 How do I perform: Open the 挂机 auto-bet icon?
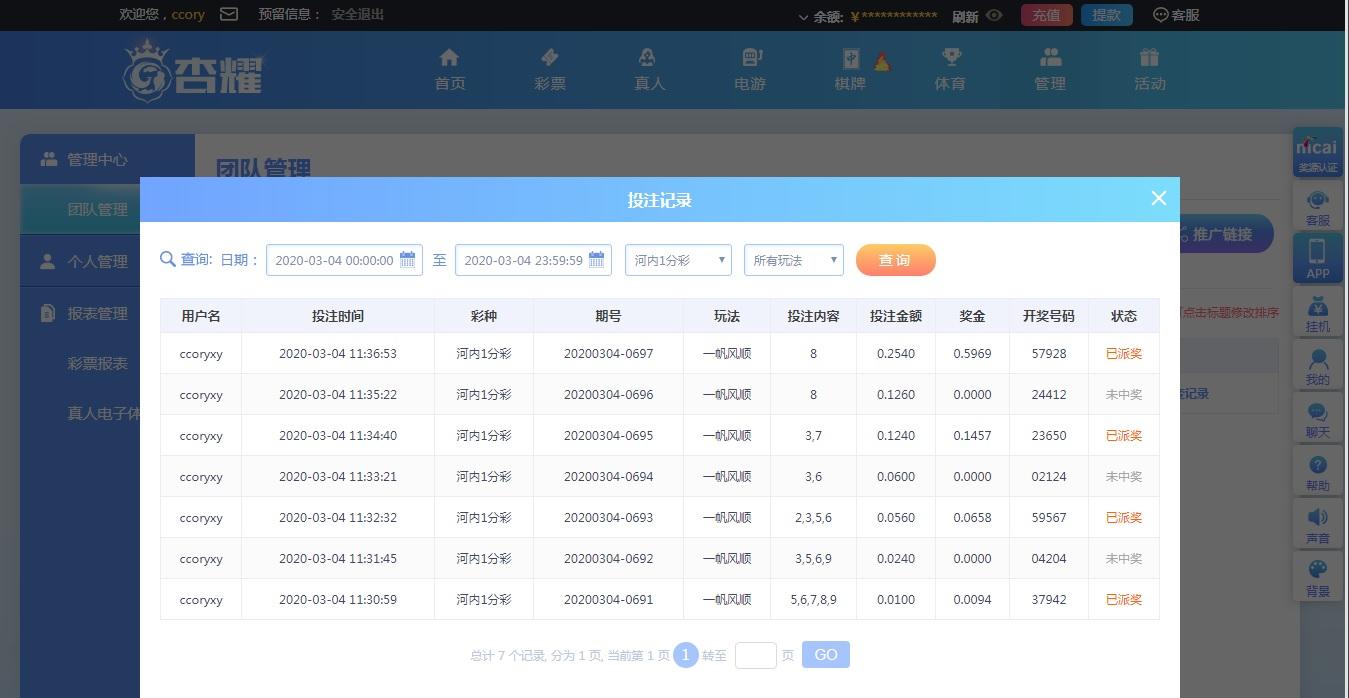point(1318,312)
